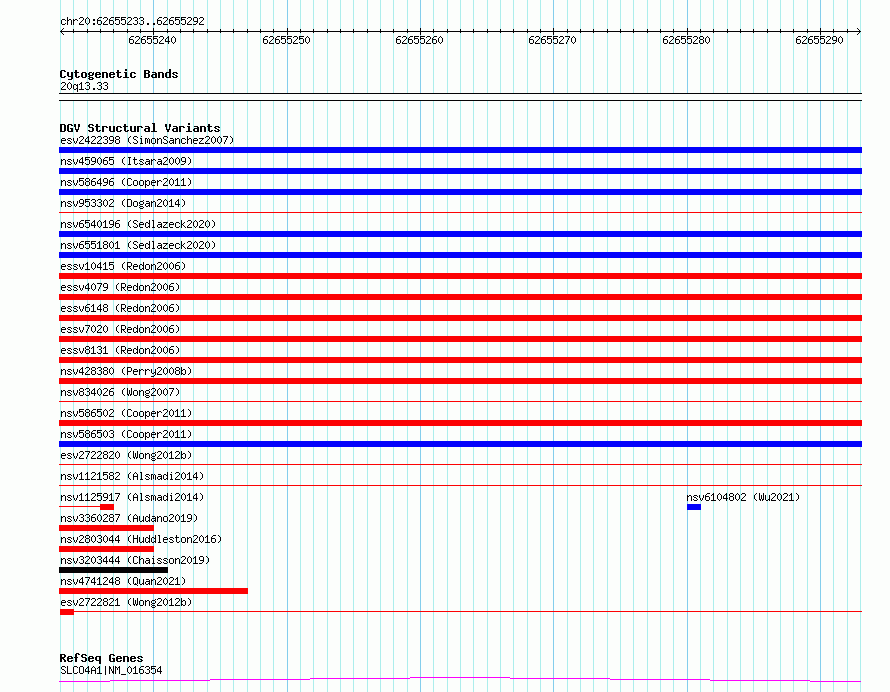Click the short red esv2722821 feature bar
890x692 pixels.
click(x=67, y=612)
